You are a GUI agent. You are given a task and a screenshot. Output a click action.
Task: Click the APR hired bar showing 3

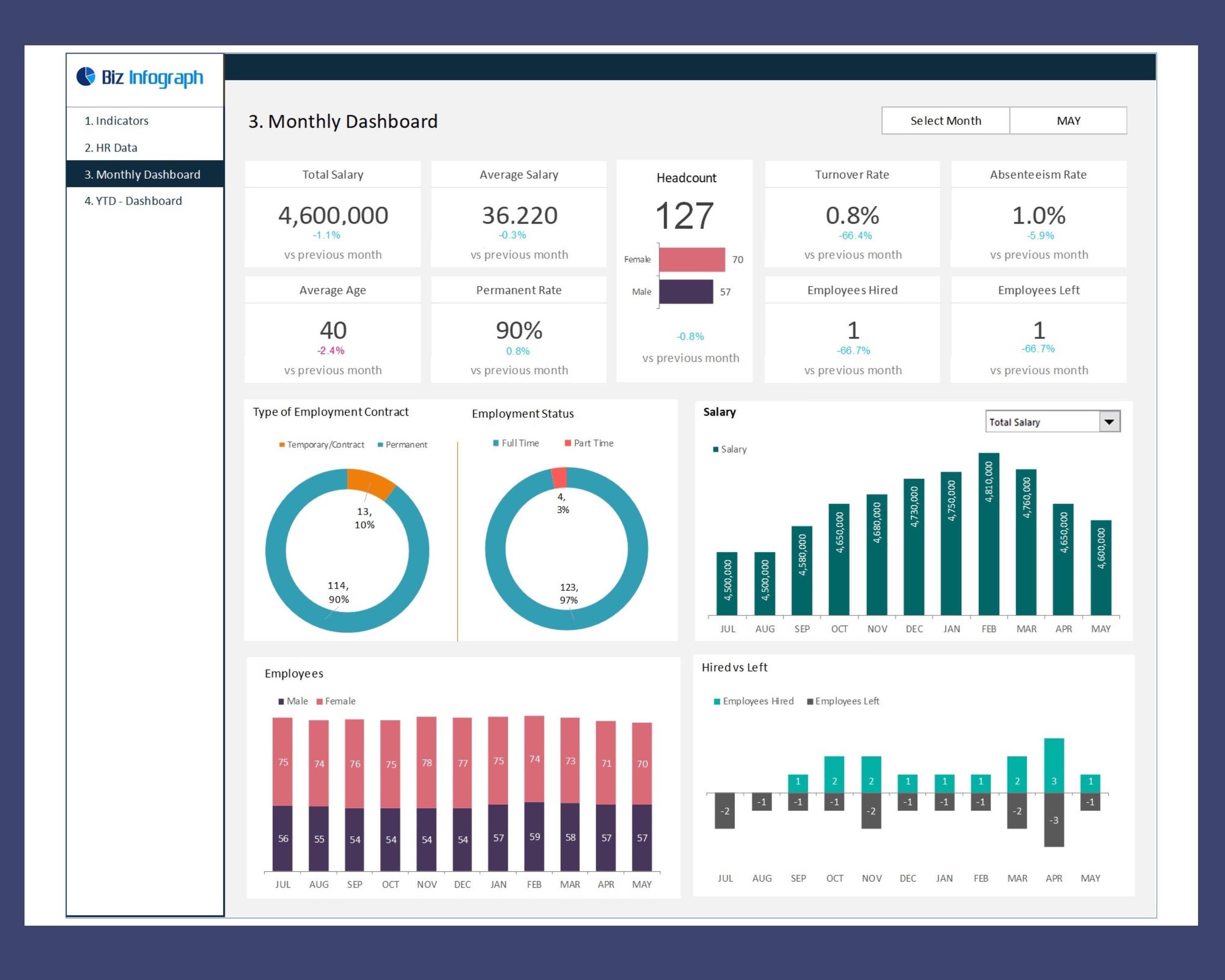pyautogui.click(x=1054, y=765)
